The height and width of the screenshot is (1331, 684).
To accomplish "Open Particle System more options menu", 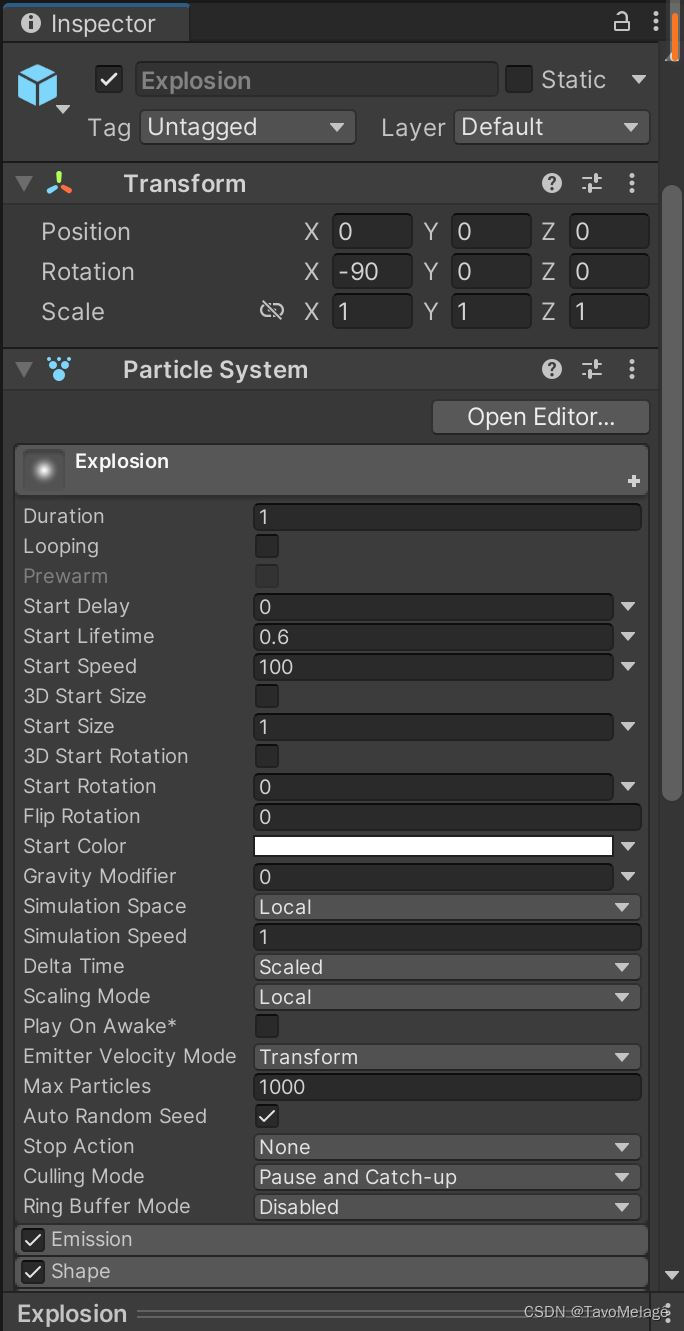I will pos(632,369).
